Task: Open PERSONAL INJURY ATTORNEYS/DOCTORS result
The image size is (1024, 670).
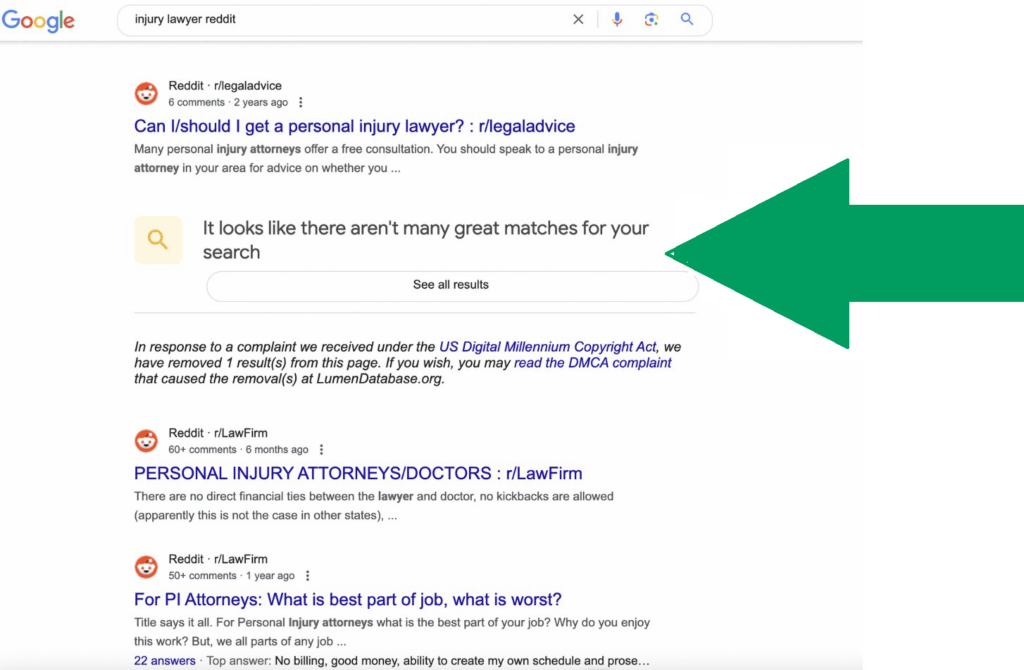Action: (358, 473)
